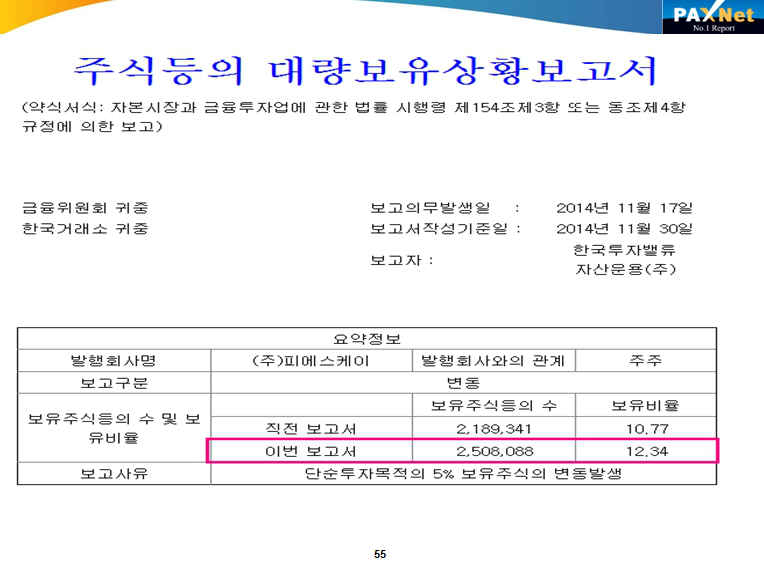Select the 직전 보고서 row label
The height and width of the screenshot is (565, 764).
coord(310,428)
